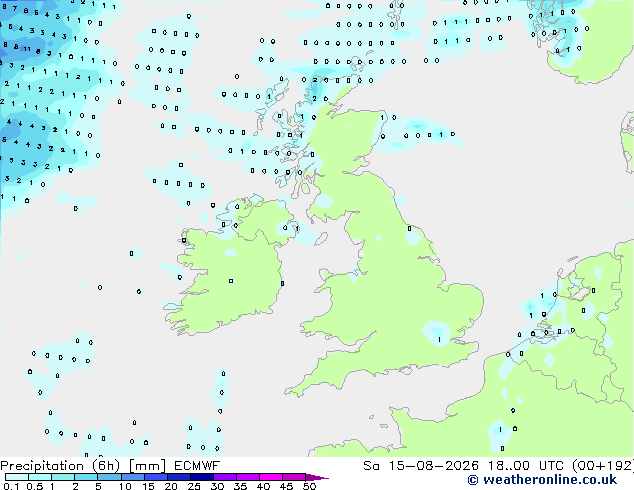Click the legend scale value '0.1'
634x490 pixels.
tap(11, 486)
